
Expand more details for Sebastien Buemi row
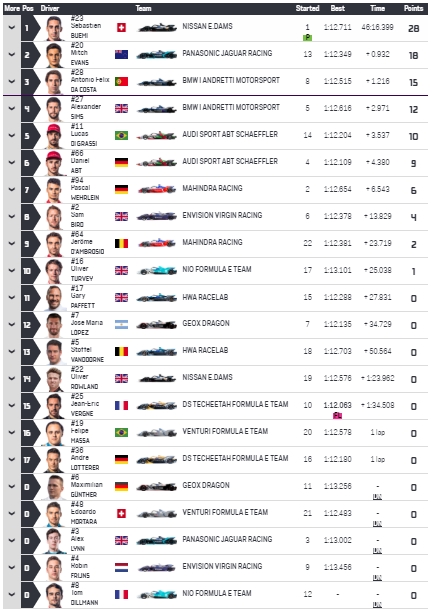click(12, 27)
